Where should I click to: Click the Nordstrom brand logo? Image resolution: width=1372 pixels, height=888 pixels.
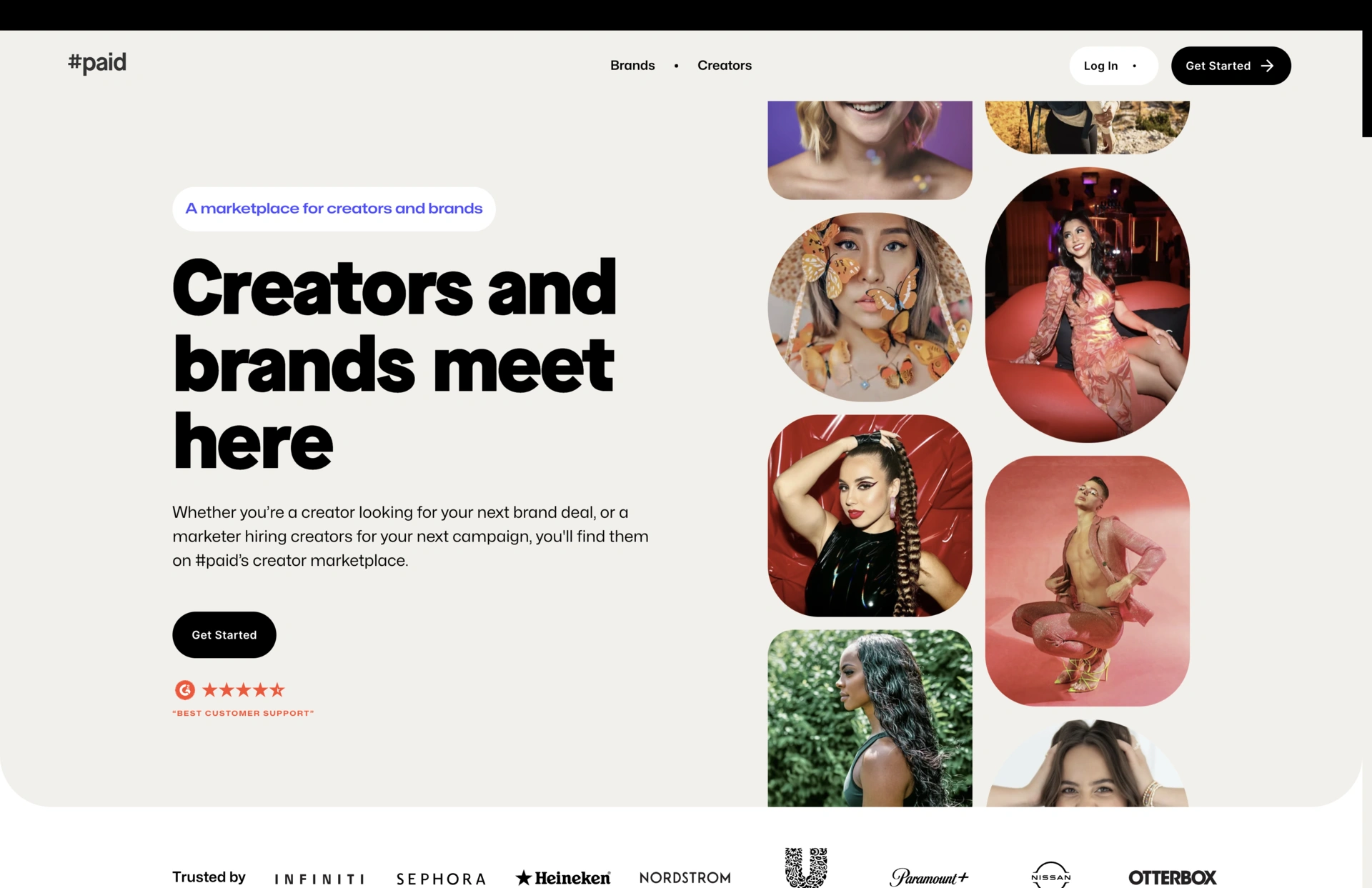click(685, 877)
